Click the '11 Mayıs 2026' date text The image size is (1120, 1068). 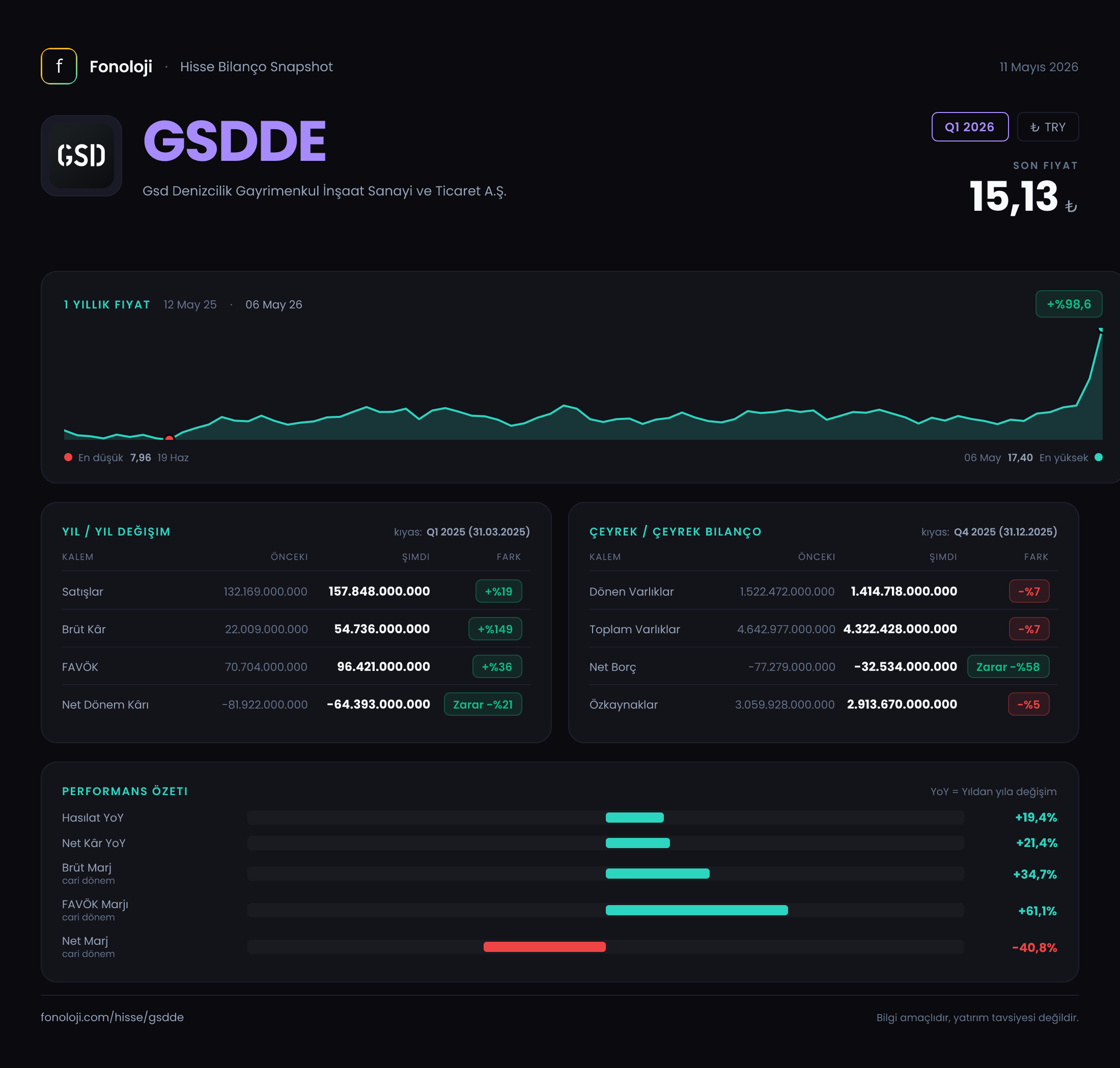[1039, 67]
